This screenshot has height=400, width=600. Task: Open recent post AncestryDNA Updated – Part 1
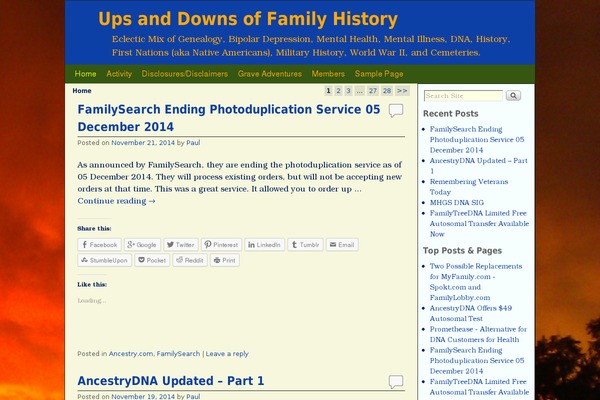click(x=478, y=166)
